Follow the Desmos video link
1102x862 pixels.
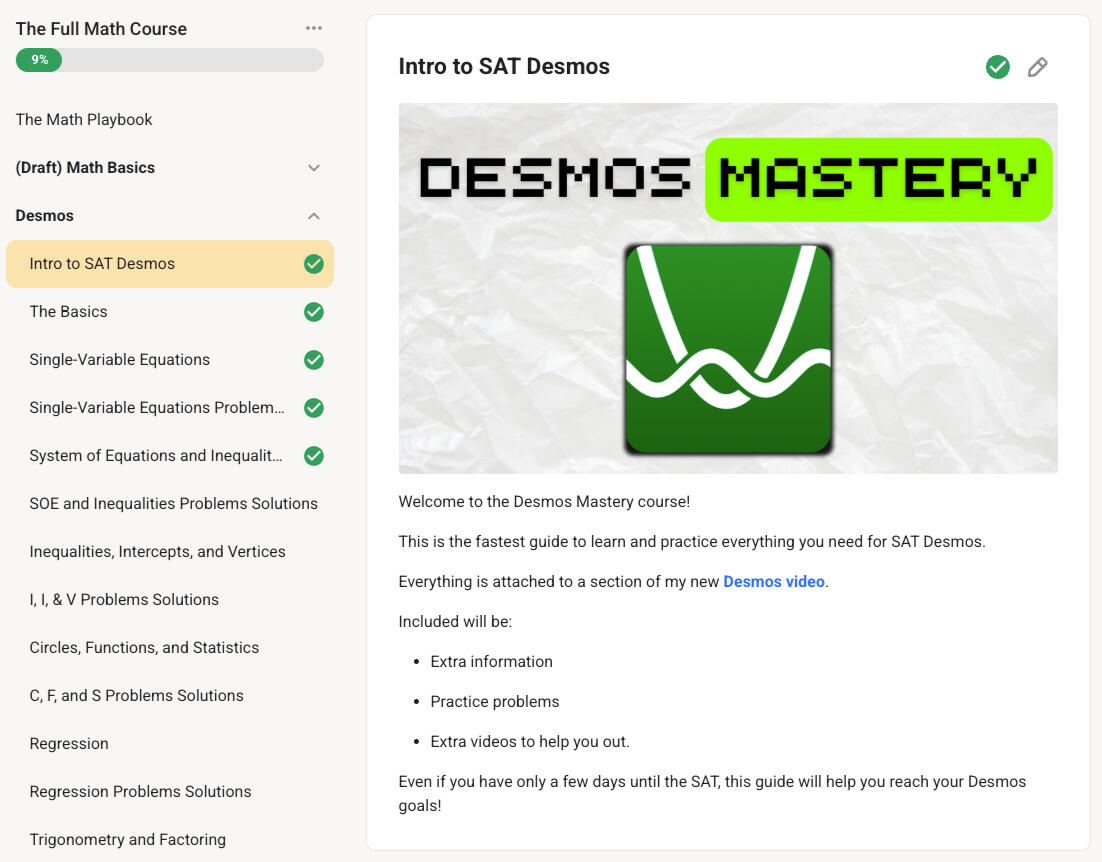pos(774,582)
